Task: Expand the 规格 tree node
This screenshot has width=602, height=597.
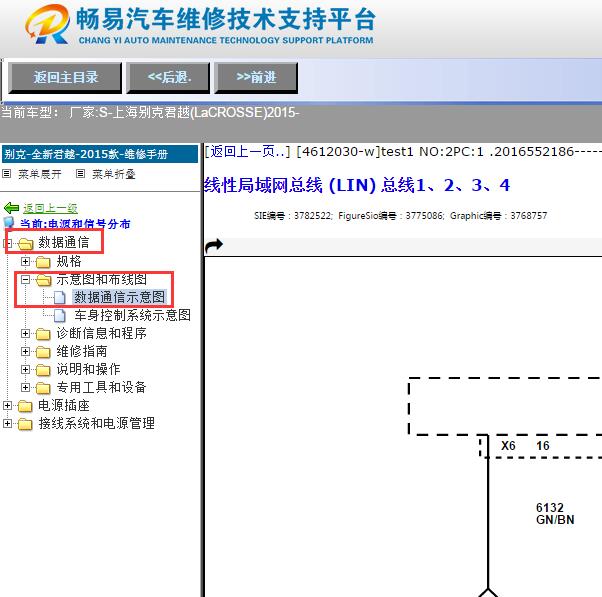Action: pos(25,261)
